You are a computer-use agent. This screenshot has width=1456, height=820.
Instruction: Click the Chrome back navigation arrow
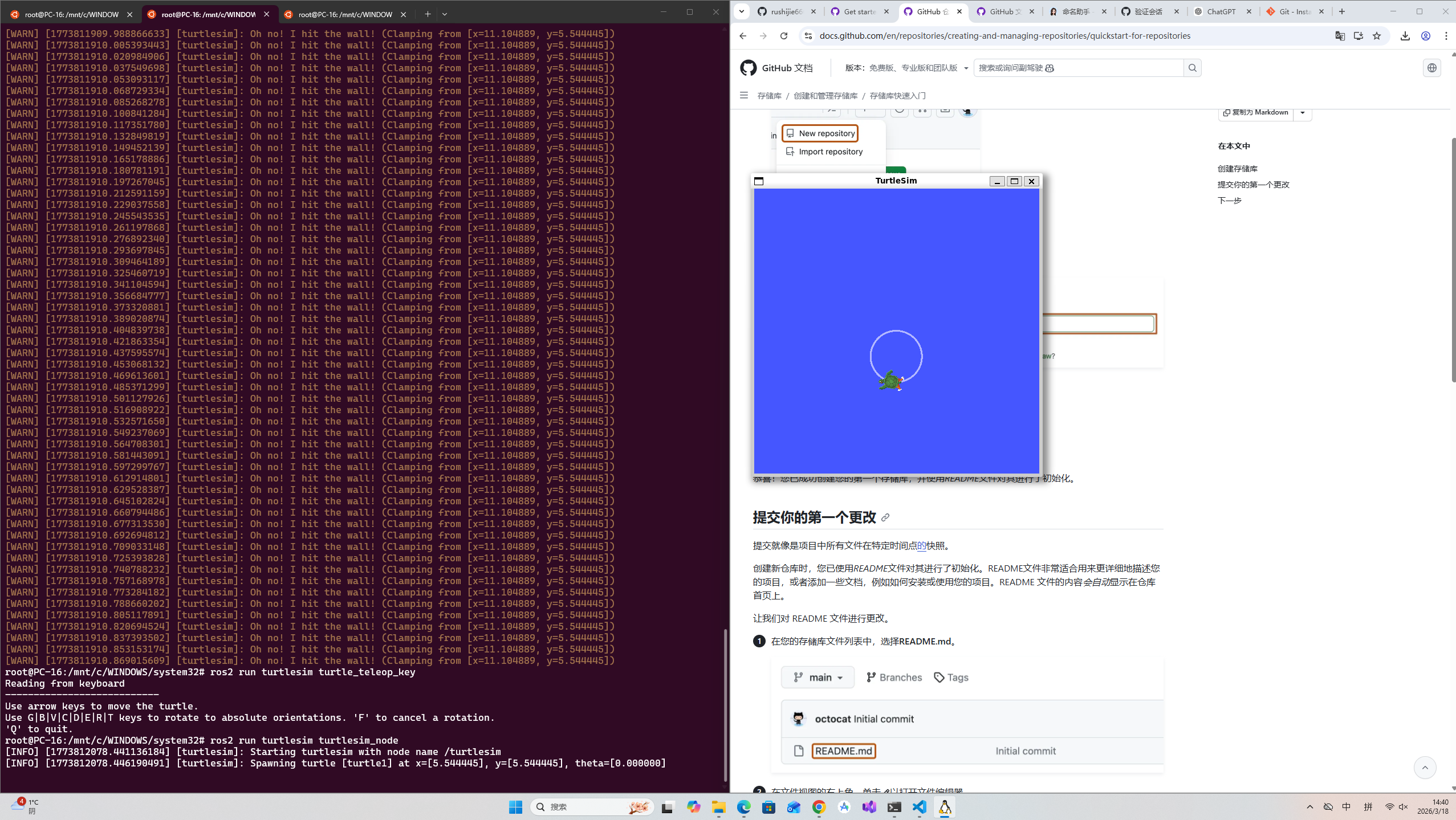[x=742, y=36]
